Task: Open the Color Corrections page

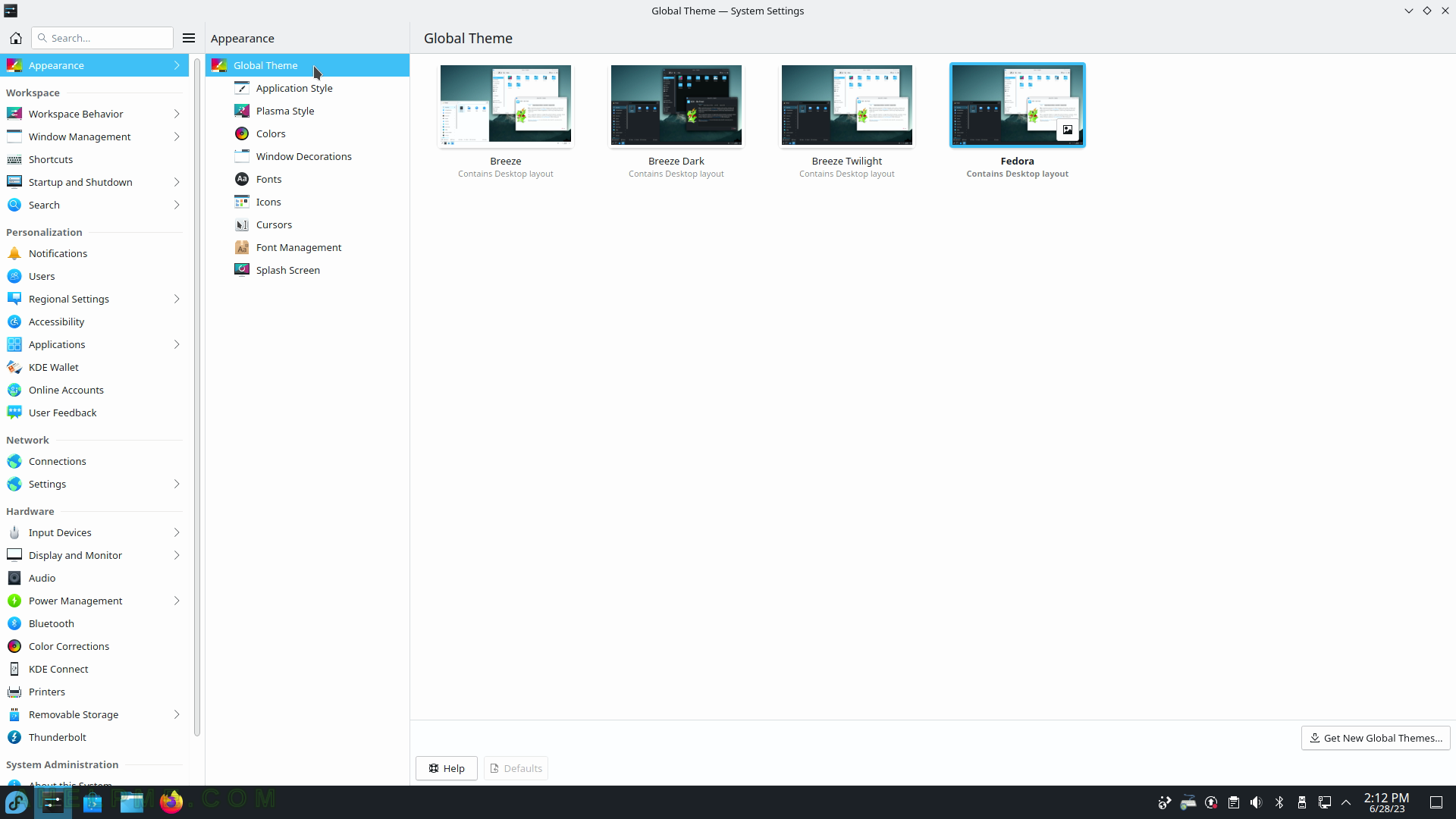Action: tap(95, 646)
